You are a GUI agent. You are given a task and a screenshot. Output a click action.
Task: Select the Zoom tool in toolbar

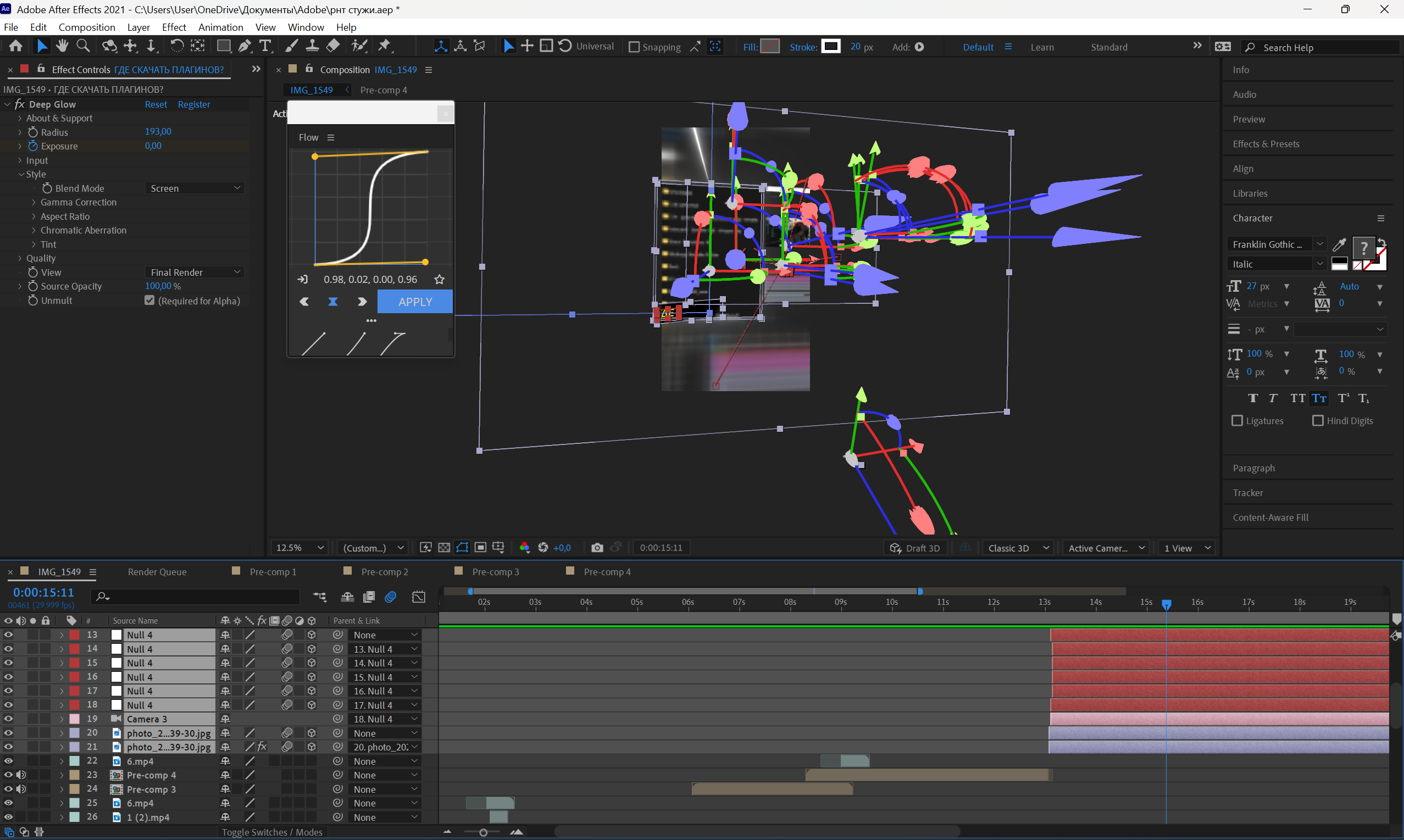point(83,46)
